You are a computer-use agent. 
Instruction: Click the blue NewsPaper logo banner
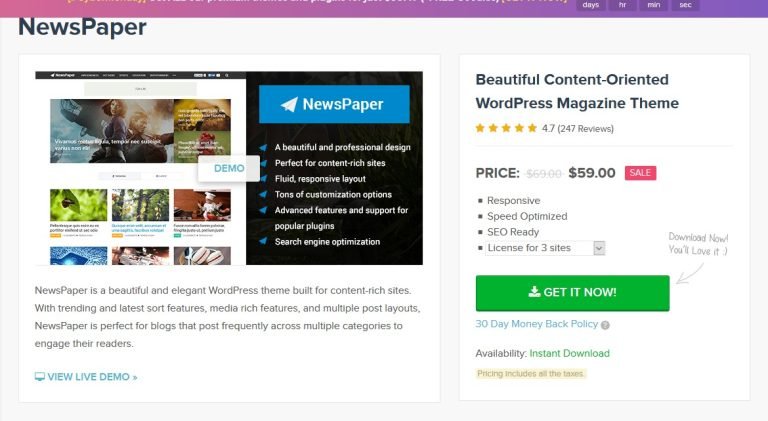pyautogui.click(x=334, y=104)
